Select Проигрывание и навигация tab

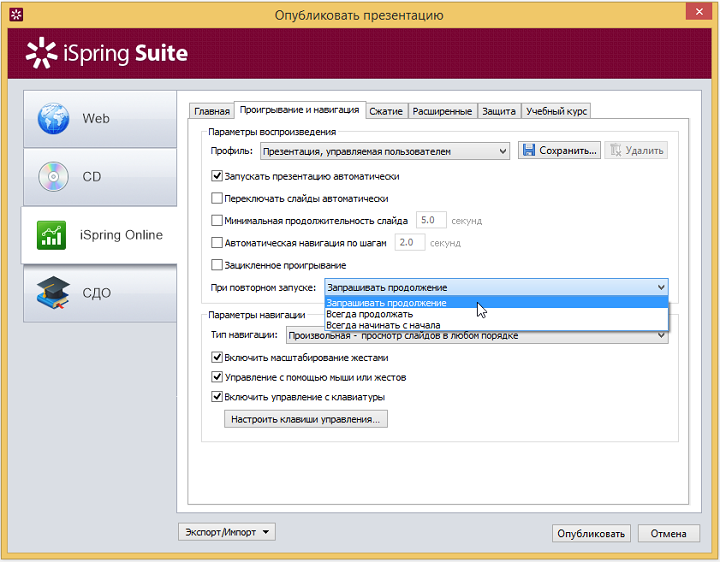point(299,110)
